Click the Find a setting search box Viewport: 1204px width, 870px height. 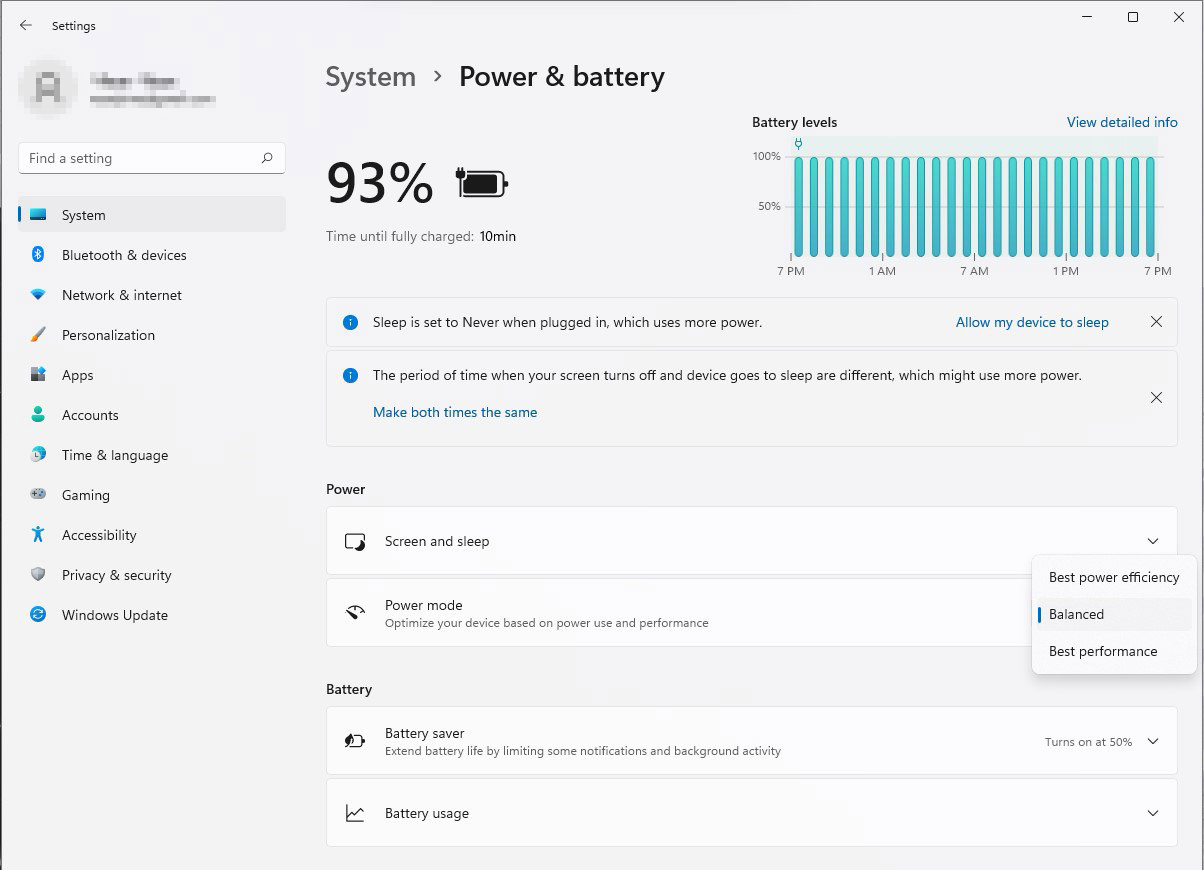(152, 158)
